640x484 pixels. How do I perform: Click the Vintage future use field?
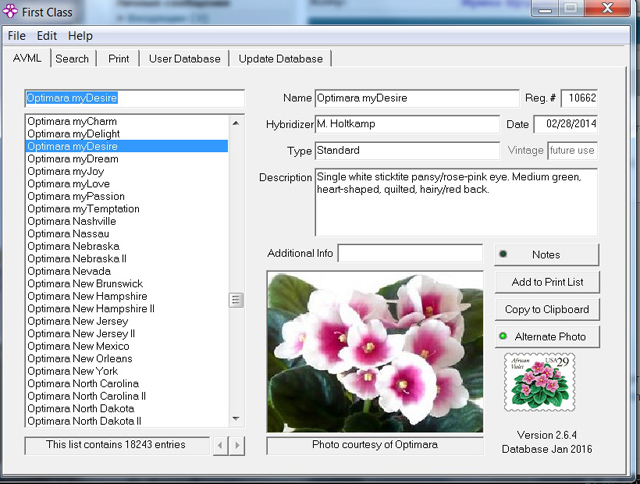tap(572, 150)
